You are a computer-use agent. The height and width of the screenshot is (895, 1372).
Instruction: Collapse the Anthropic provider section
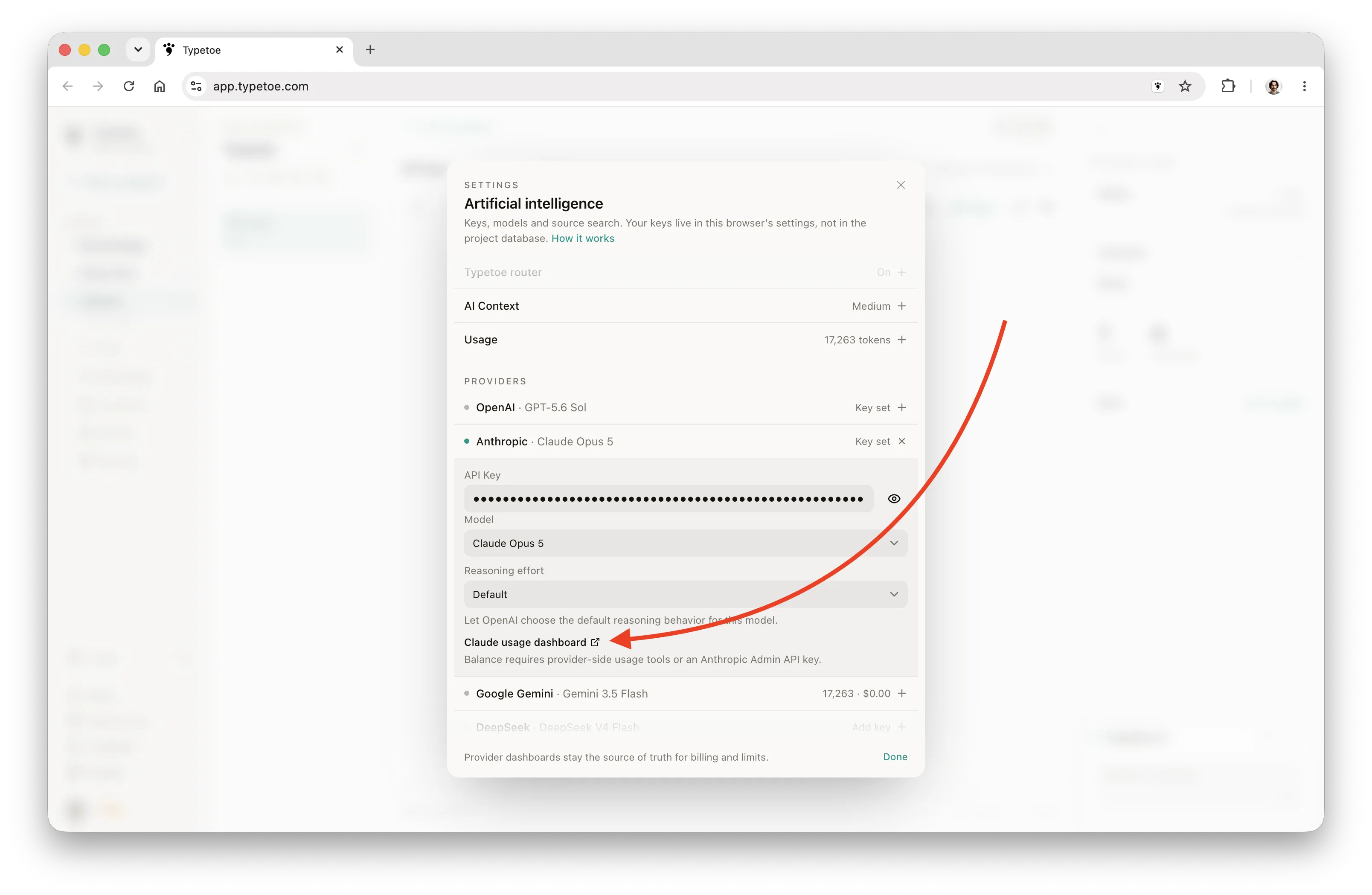[901, 442]
